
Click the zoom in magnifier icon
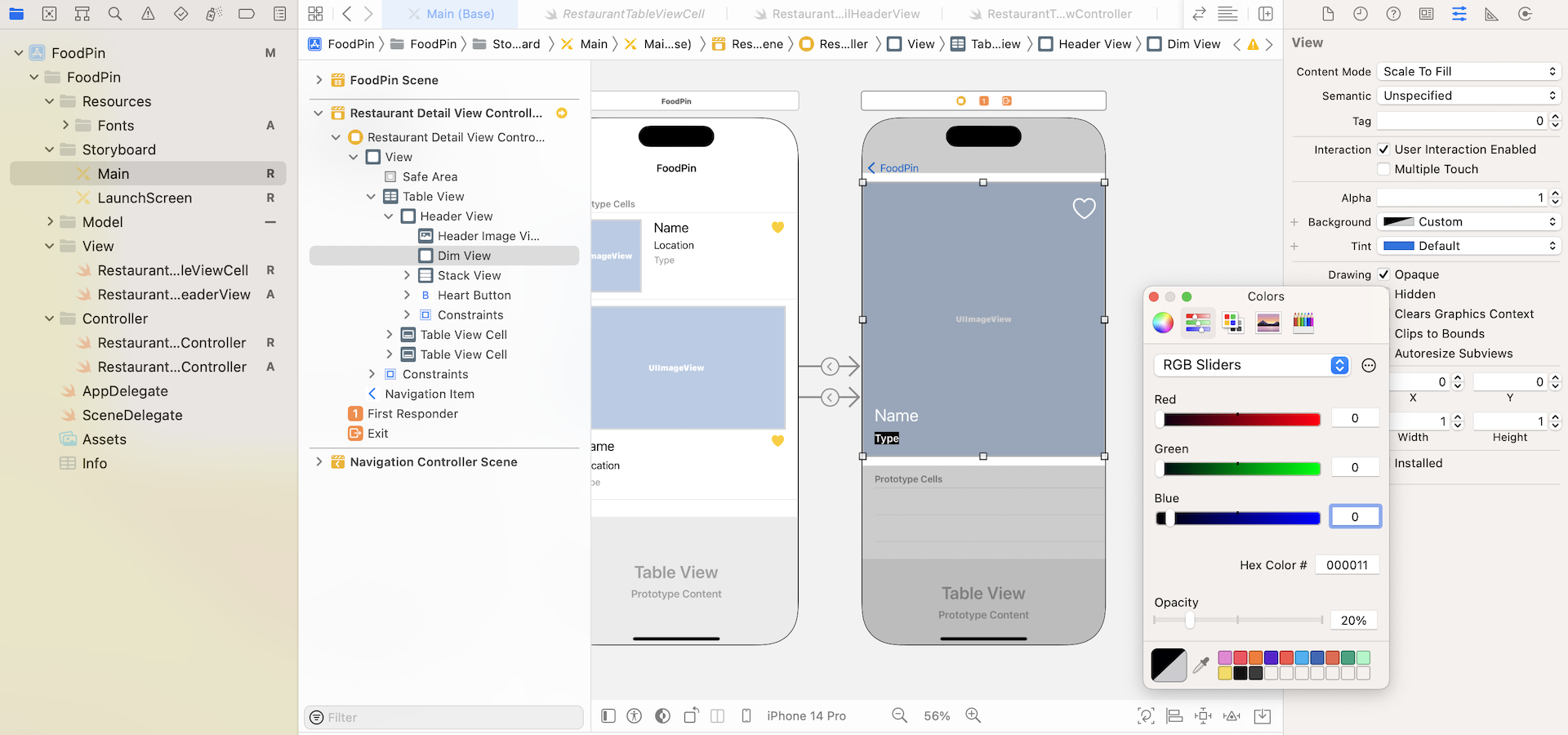(973, 715)
